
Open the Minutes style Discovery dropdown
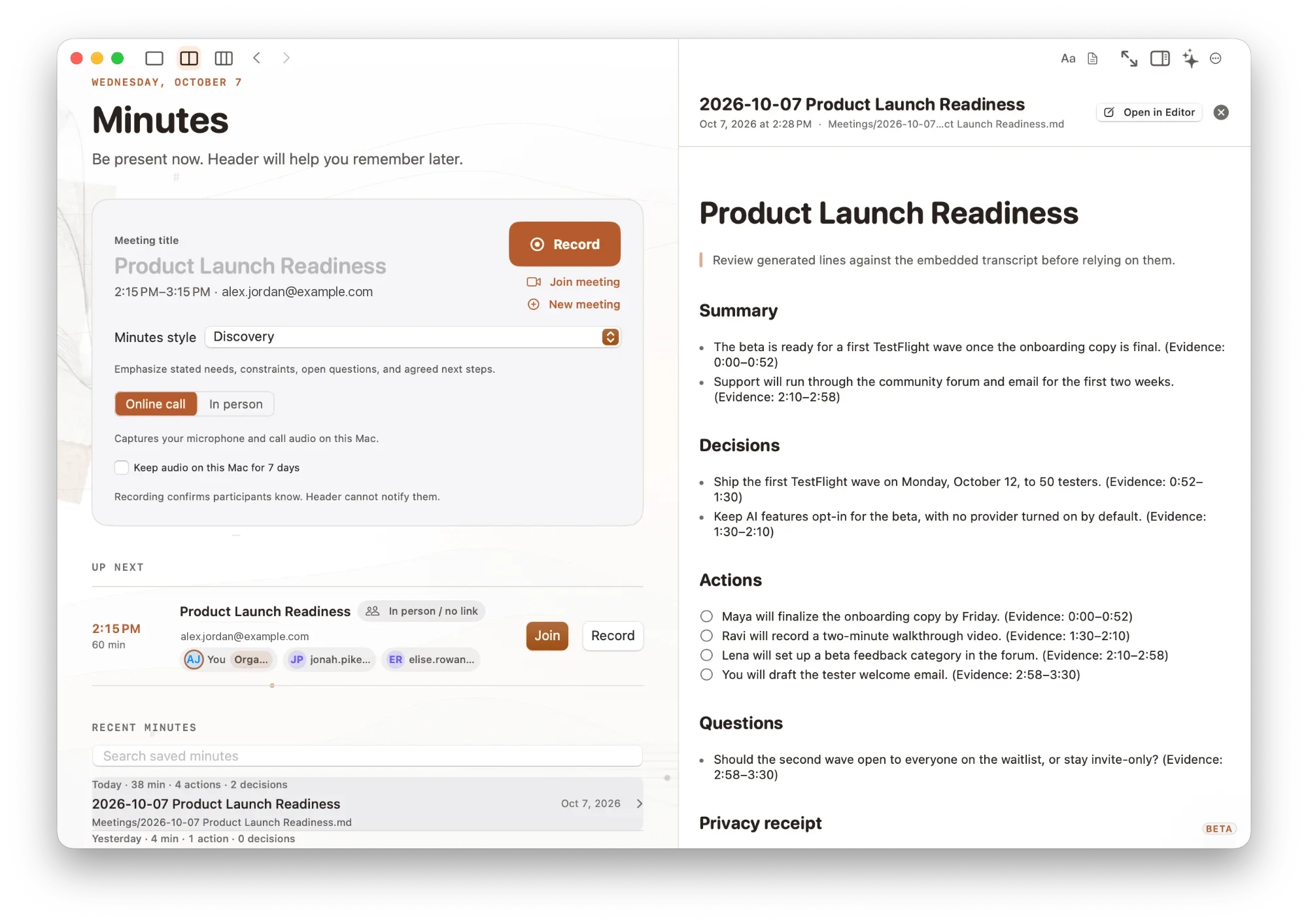(x=413, y=337)
